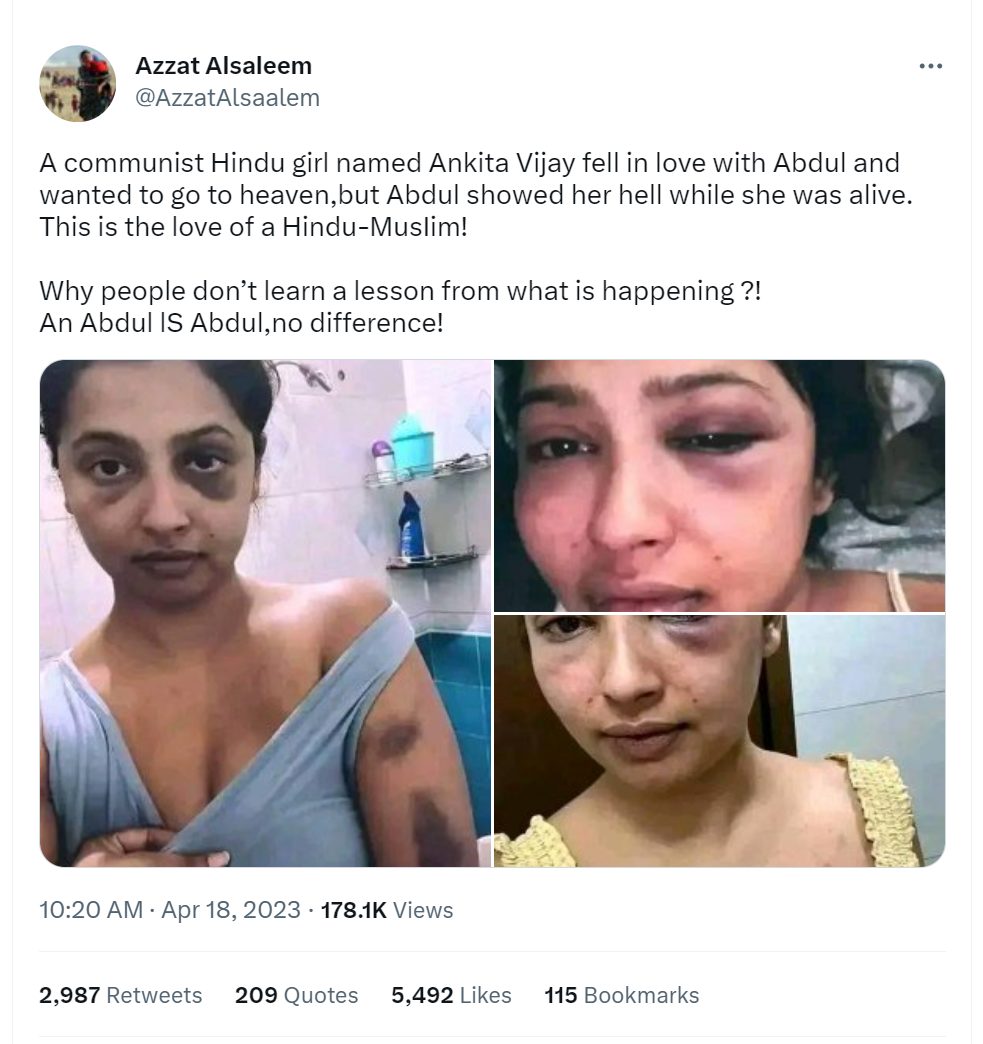Click the tweet's first paragraph text
983x1044 pixels.
coord(476,195)
